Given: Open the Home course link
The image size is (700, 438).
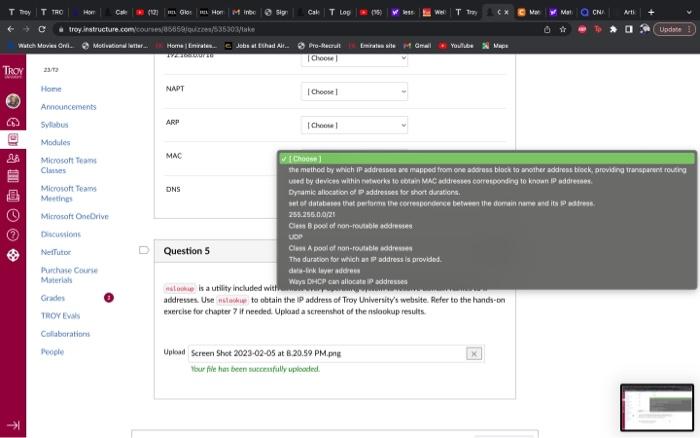Looking at the screenshot, I should coord(51,89).
